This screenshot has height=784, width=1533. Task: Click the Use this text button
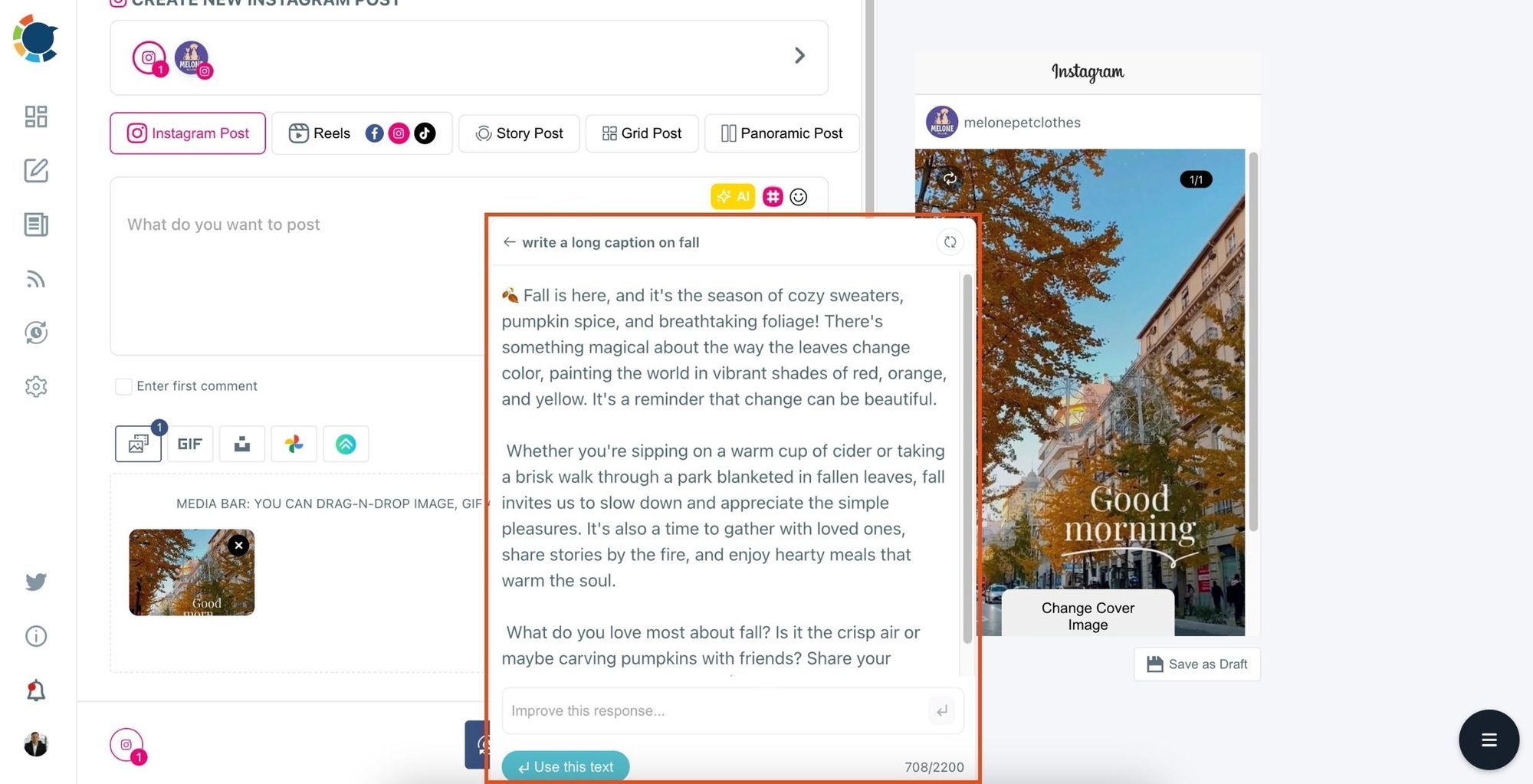pos(566,766)
